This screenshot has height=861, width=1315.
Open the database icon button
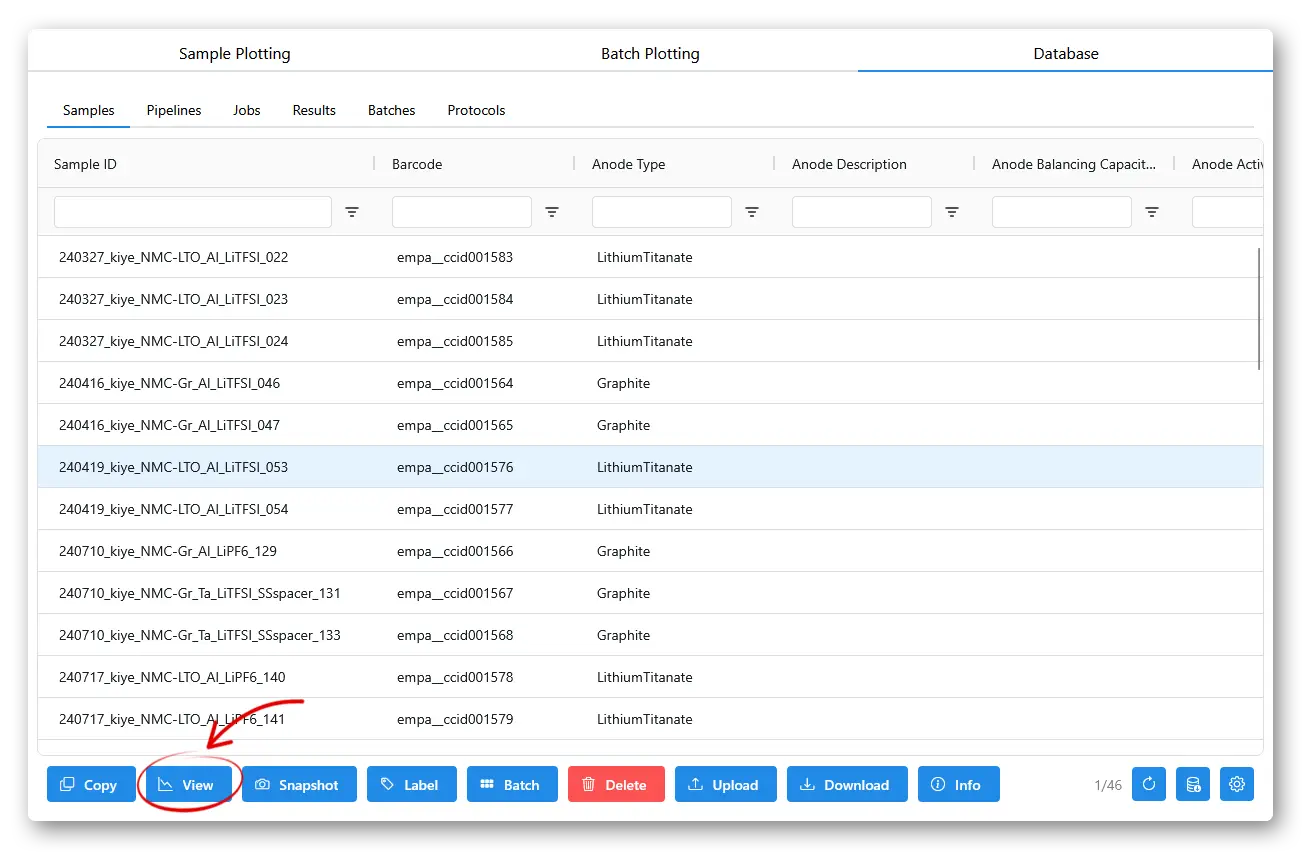pos(1193,785)
